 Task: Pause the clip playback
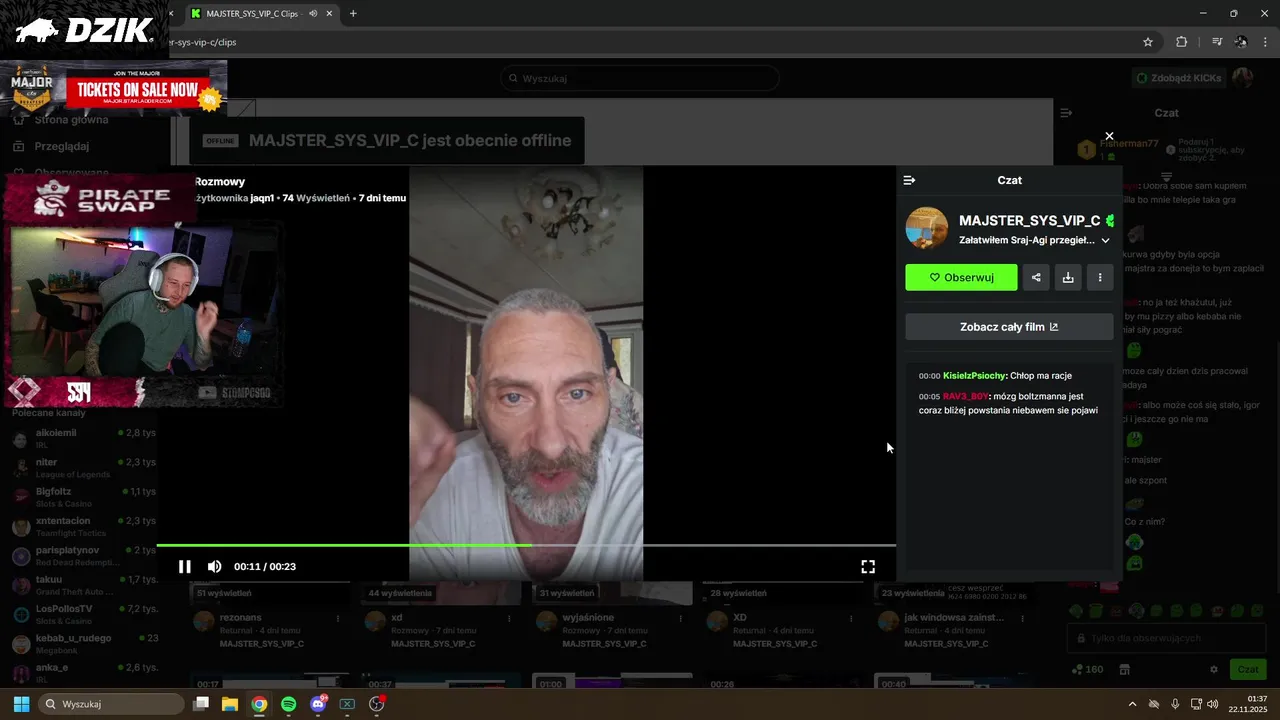pyautogui.click(x=185, y=566)
